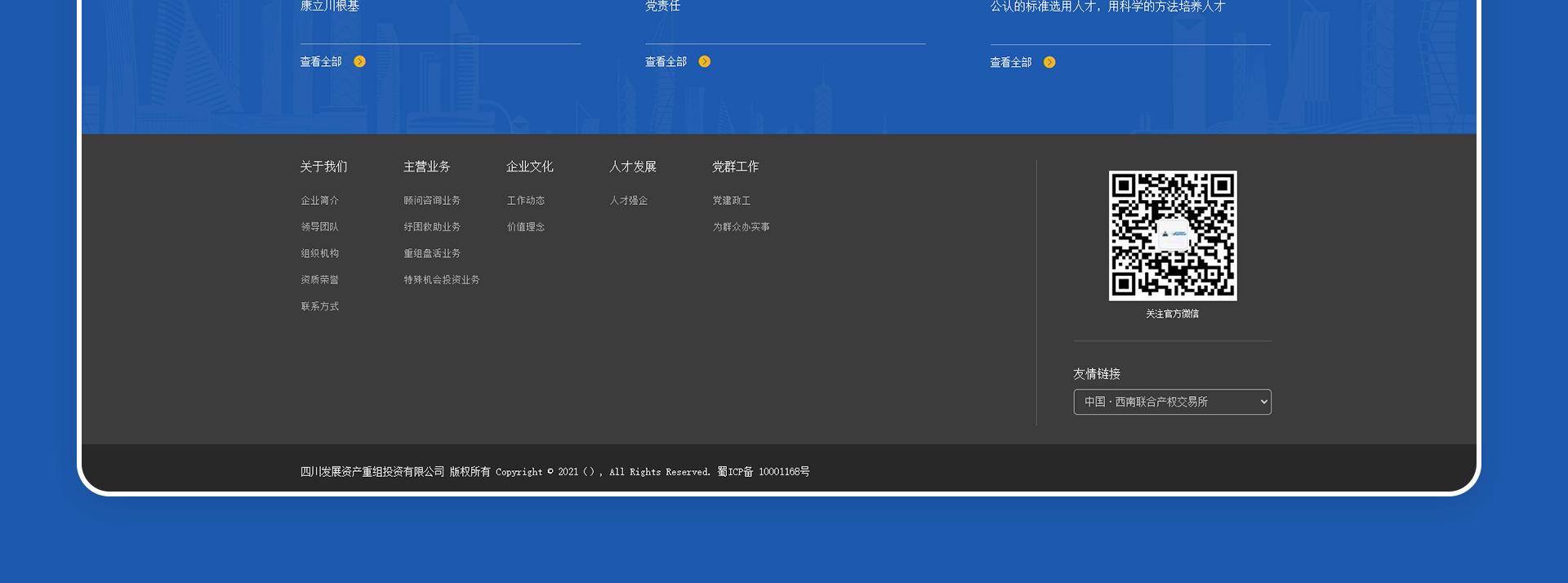Open the 党群工作 footer heading

click(x=735, y=167)
